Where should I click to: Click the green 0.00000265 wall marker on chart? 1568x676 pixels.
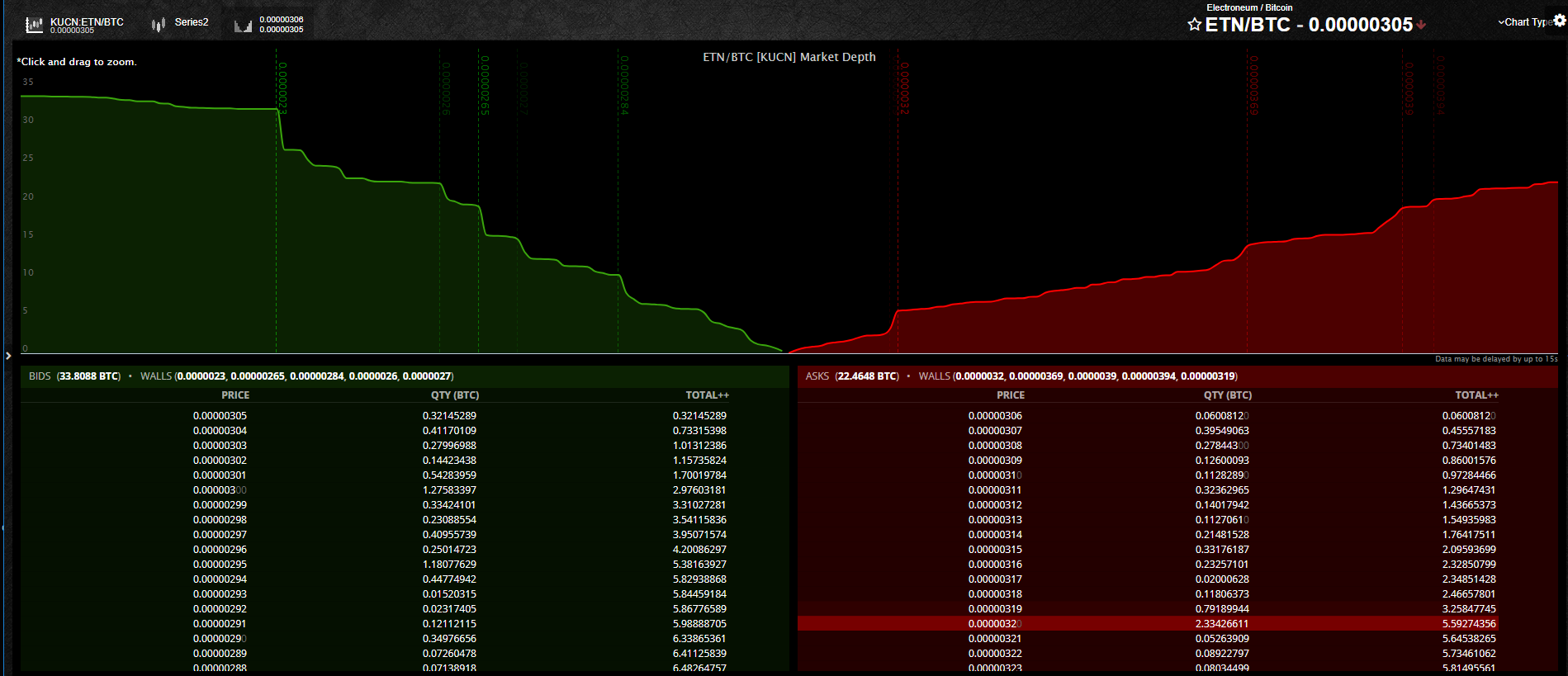pos(485,85)
